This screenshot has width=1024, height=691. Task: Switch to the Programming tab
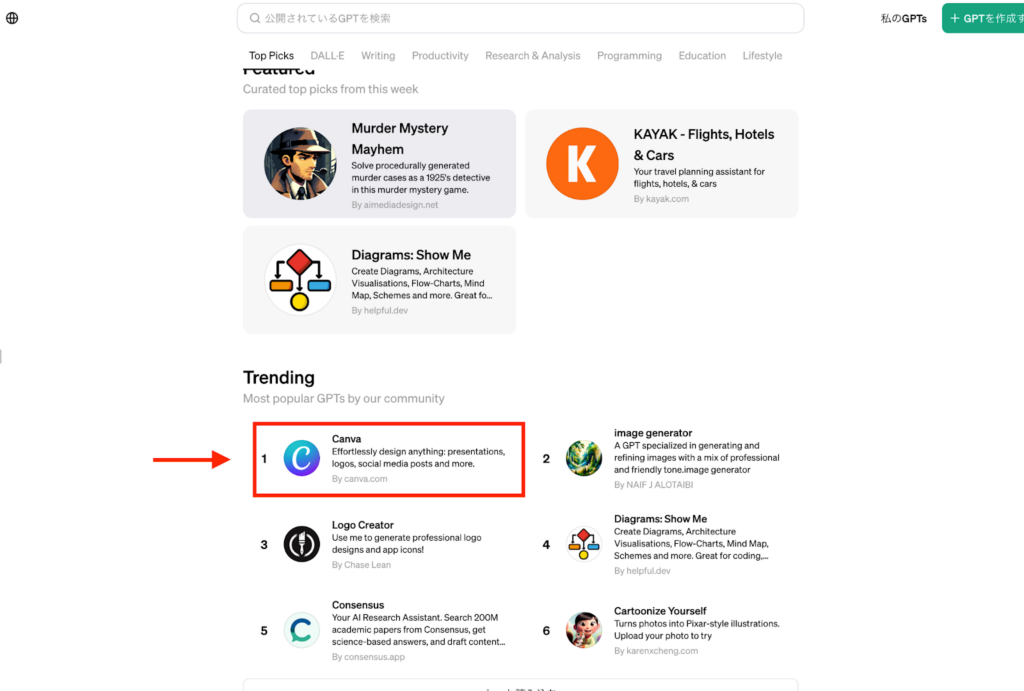[x=629, y=56]
